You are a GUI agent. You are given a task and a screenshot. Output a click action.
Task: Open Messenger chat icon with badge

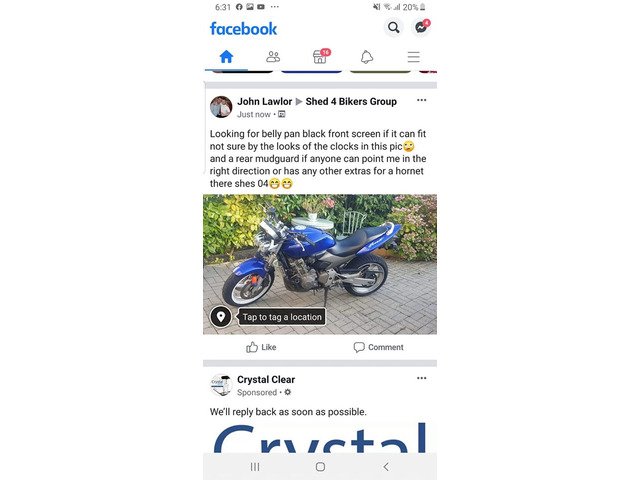tap(421, 28)
